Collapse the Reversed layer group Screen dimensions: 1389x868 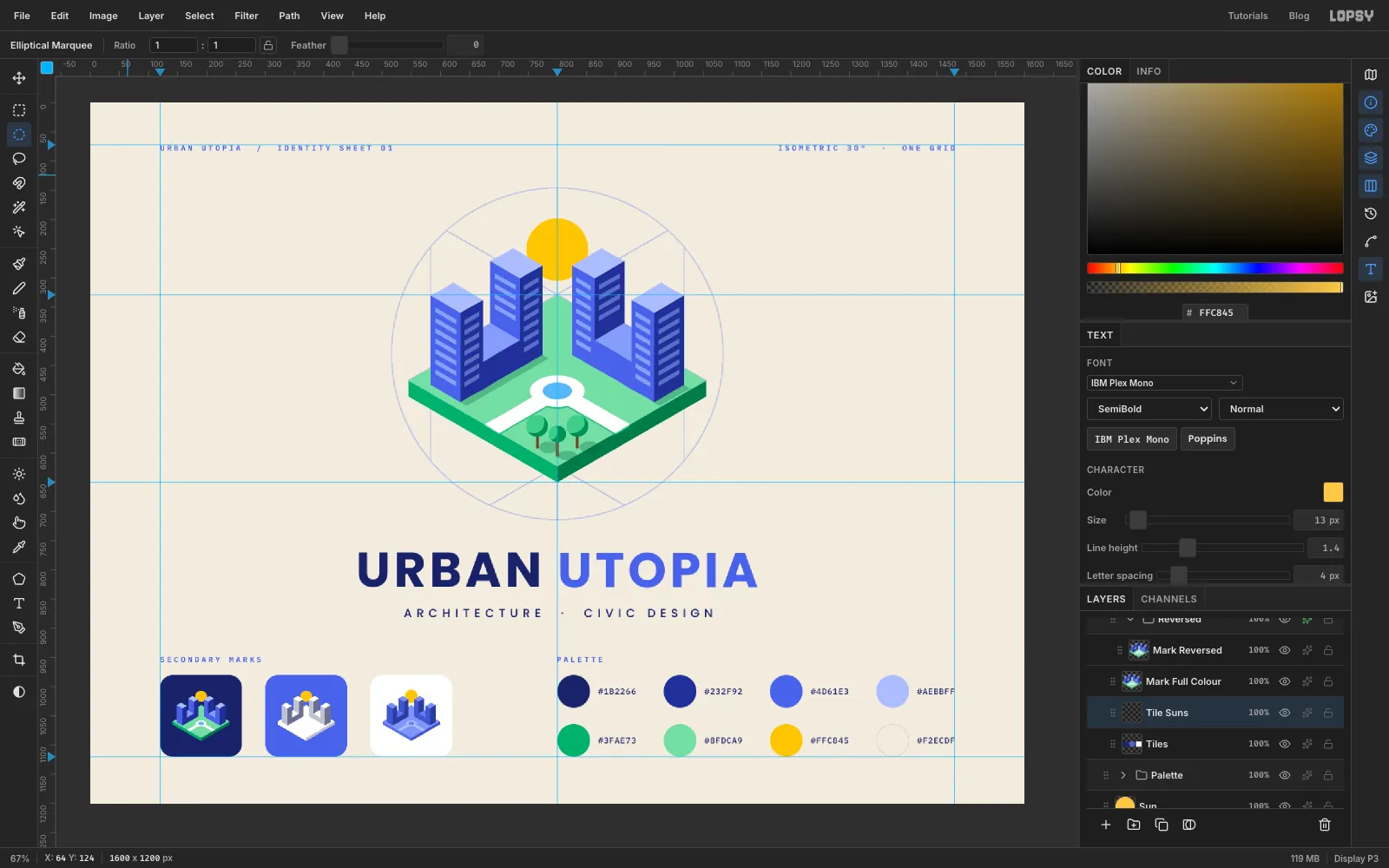point(1130,620)
